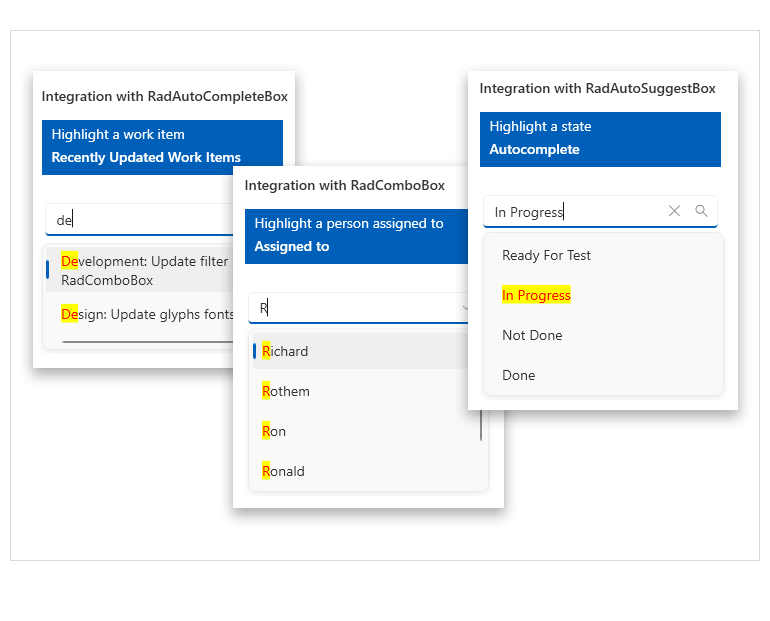Click the 'Highlight a work item' label

pos(118,135)
